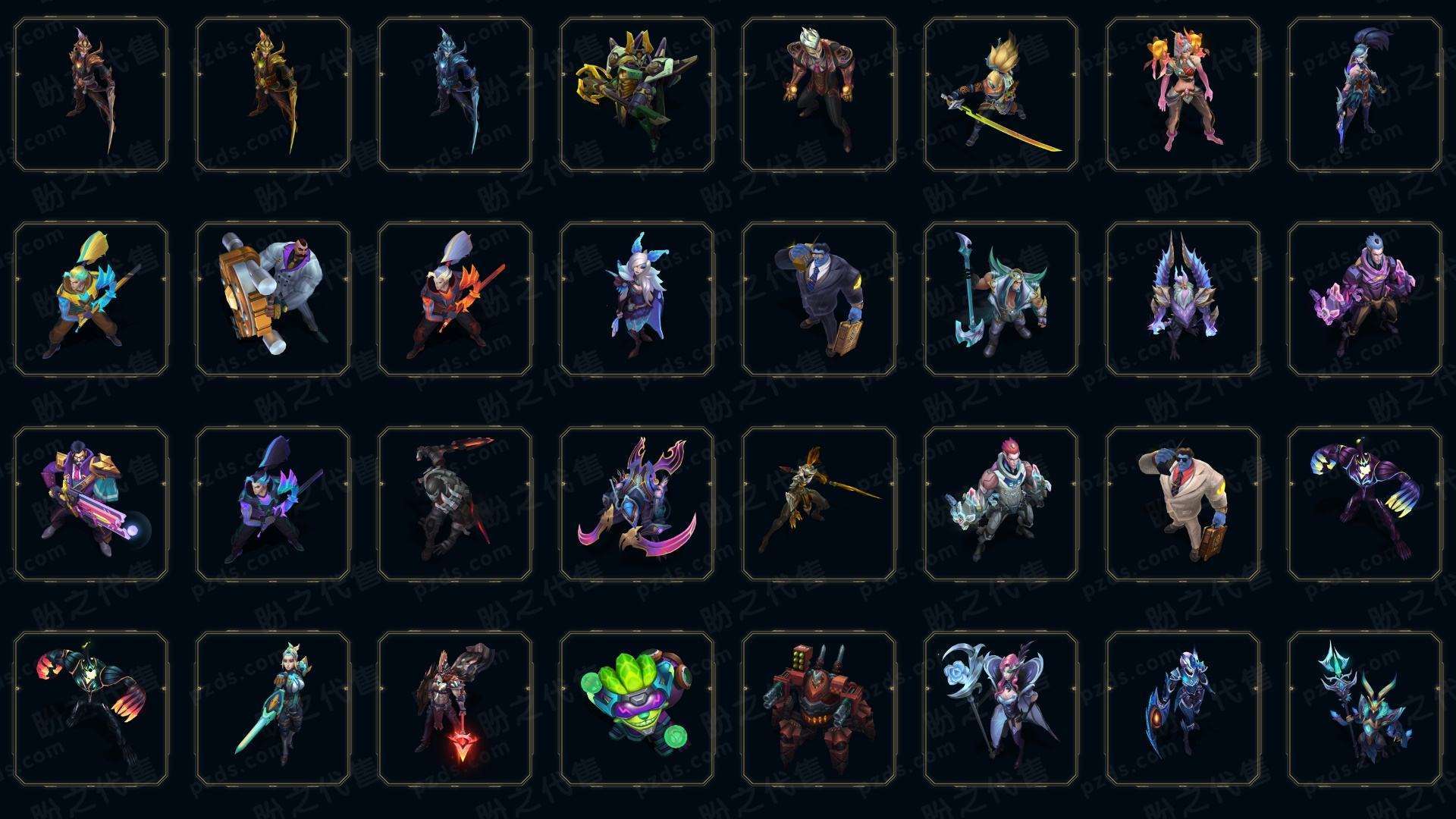Click the green and gold armored mech skin

coord(637,94)
